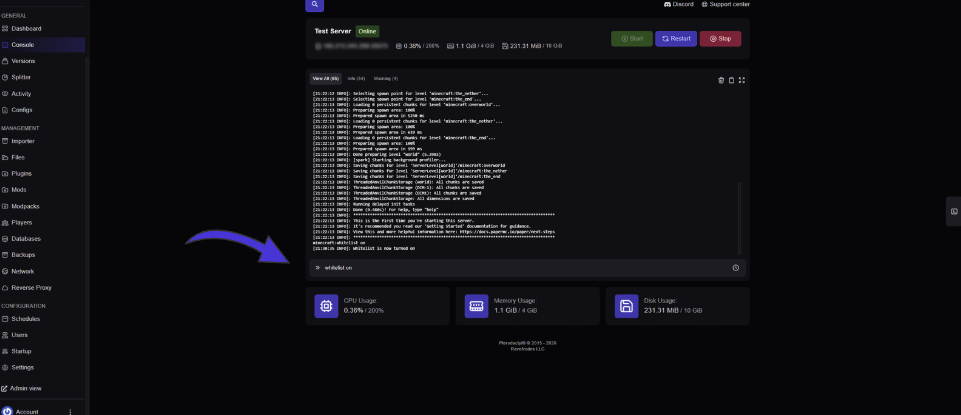Open Schedules in the sidebar
This screenshot has height=415, width=961.
coord(21,319)
